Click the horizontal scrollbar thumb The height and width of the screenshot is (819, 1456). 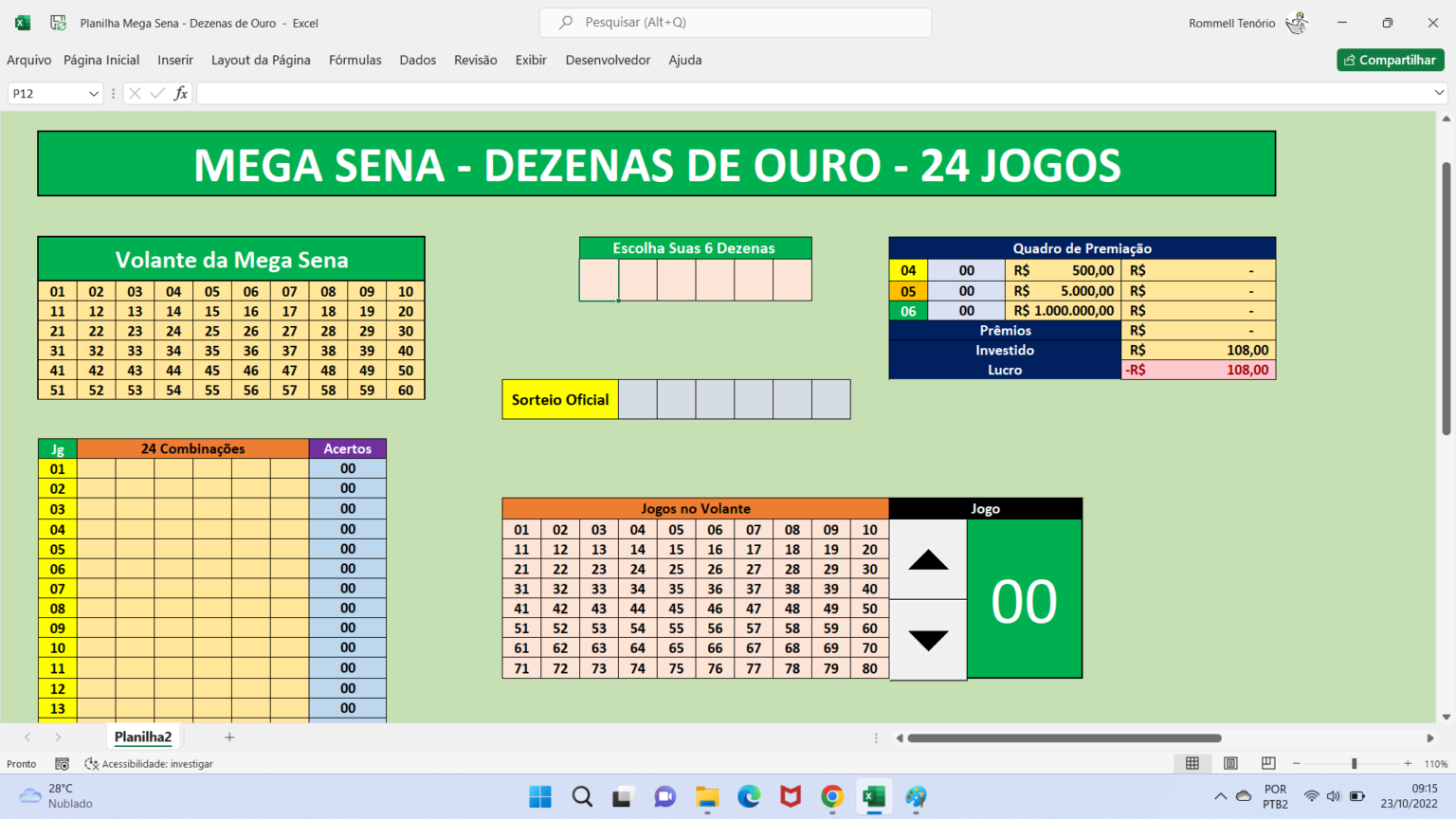1064,737
